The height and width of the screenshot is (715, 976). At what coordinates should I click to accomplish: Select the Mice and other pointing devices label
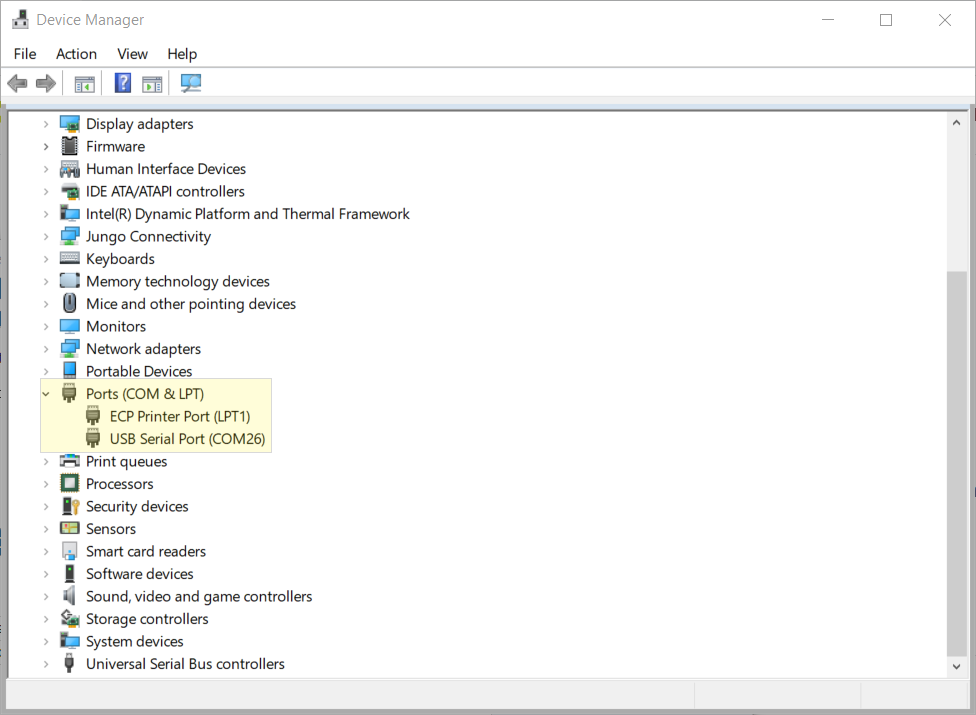coord(191,304)
